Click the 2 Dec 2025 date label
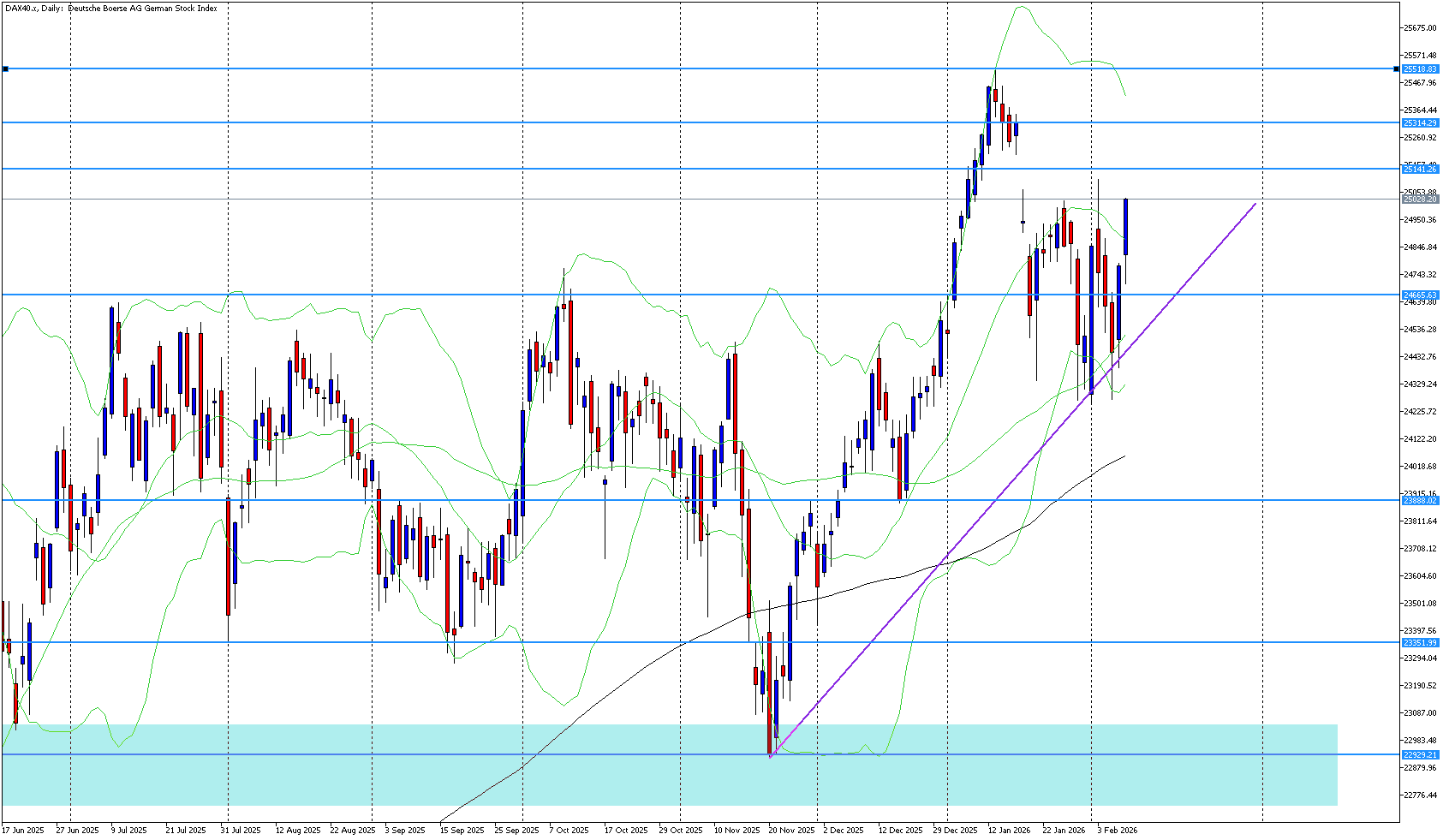This screenshot has width=1449, height=840. 844,831
